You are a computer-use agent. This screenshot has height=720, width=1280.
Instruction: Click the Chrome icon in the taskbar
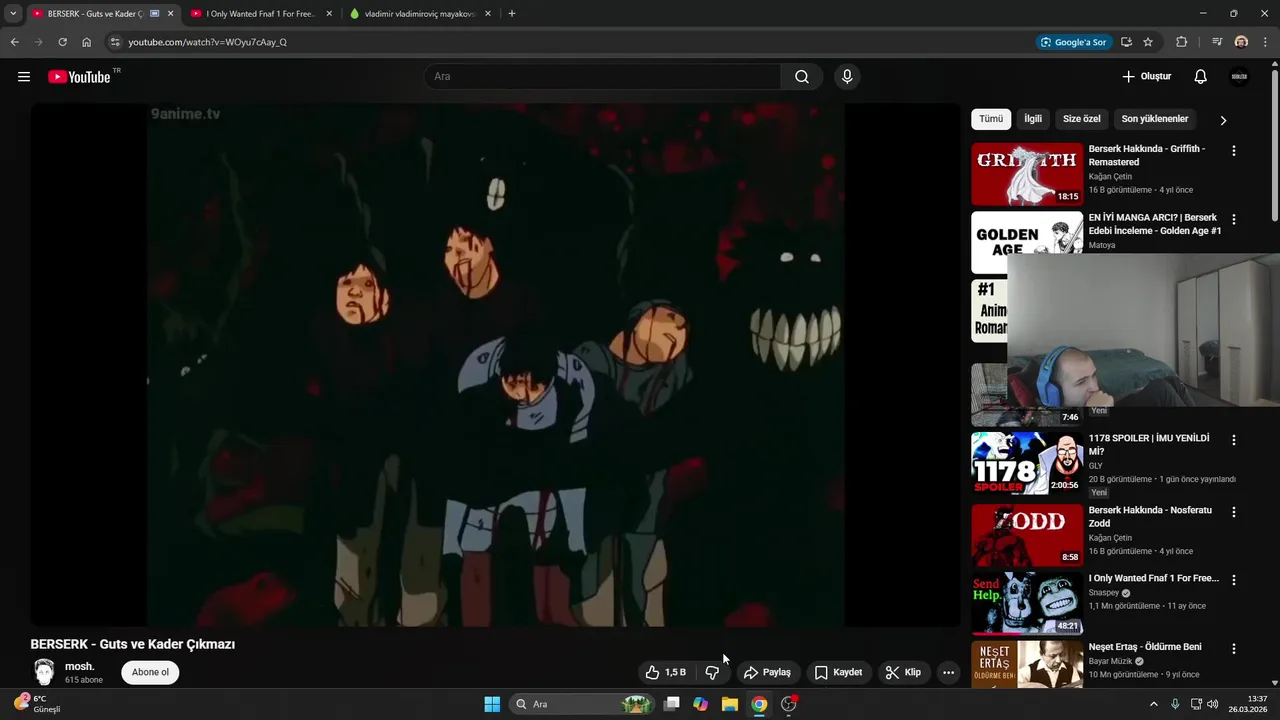759,704
